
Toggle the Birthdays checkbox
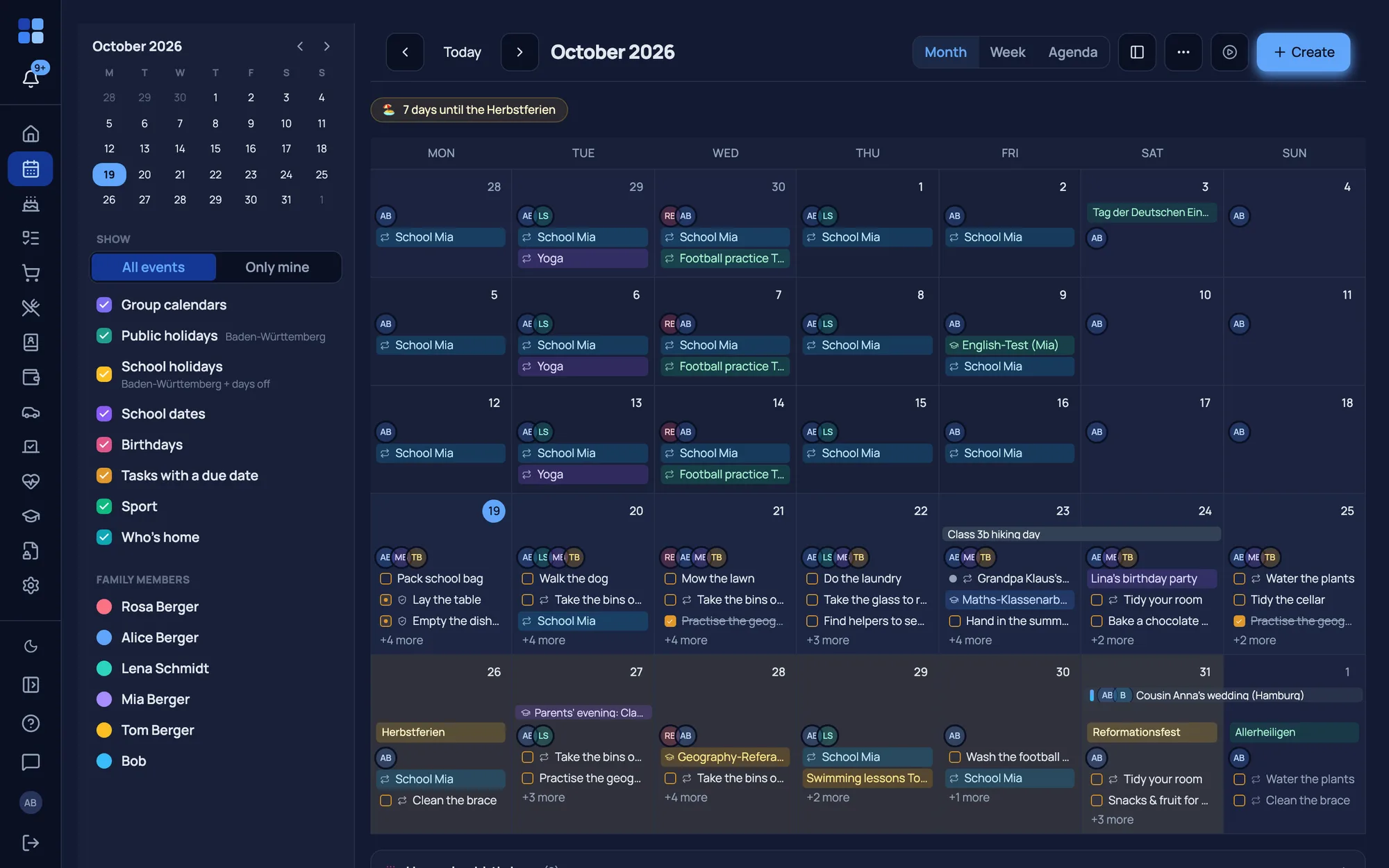pyautogui.click(x=104, y=444)
